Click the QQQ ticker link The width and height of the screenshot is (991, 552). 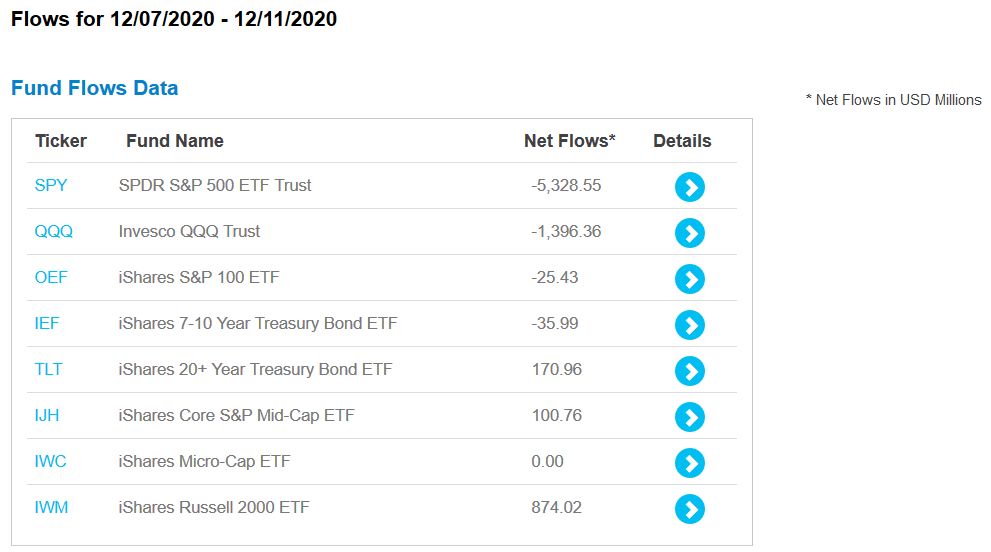point(54,231)
